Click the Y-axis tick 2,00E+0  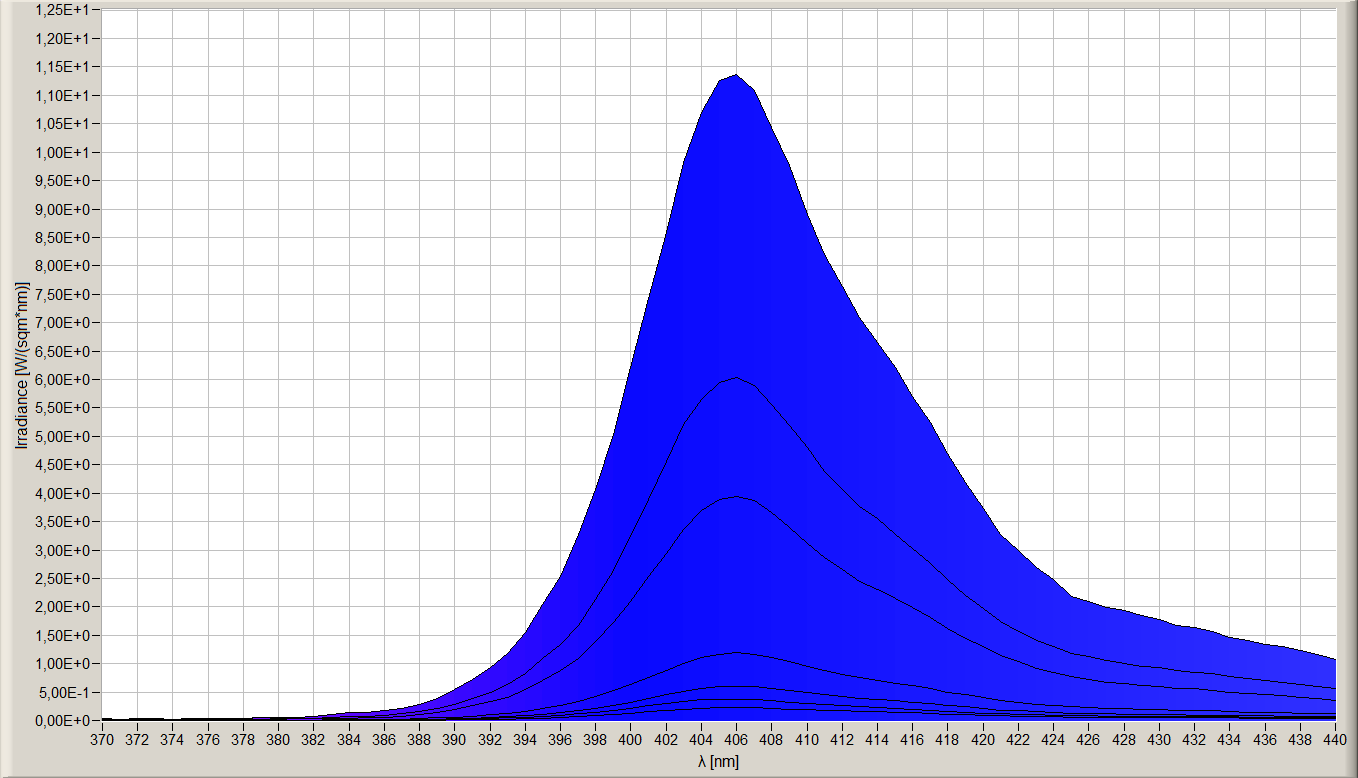tap(62, 606)
